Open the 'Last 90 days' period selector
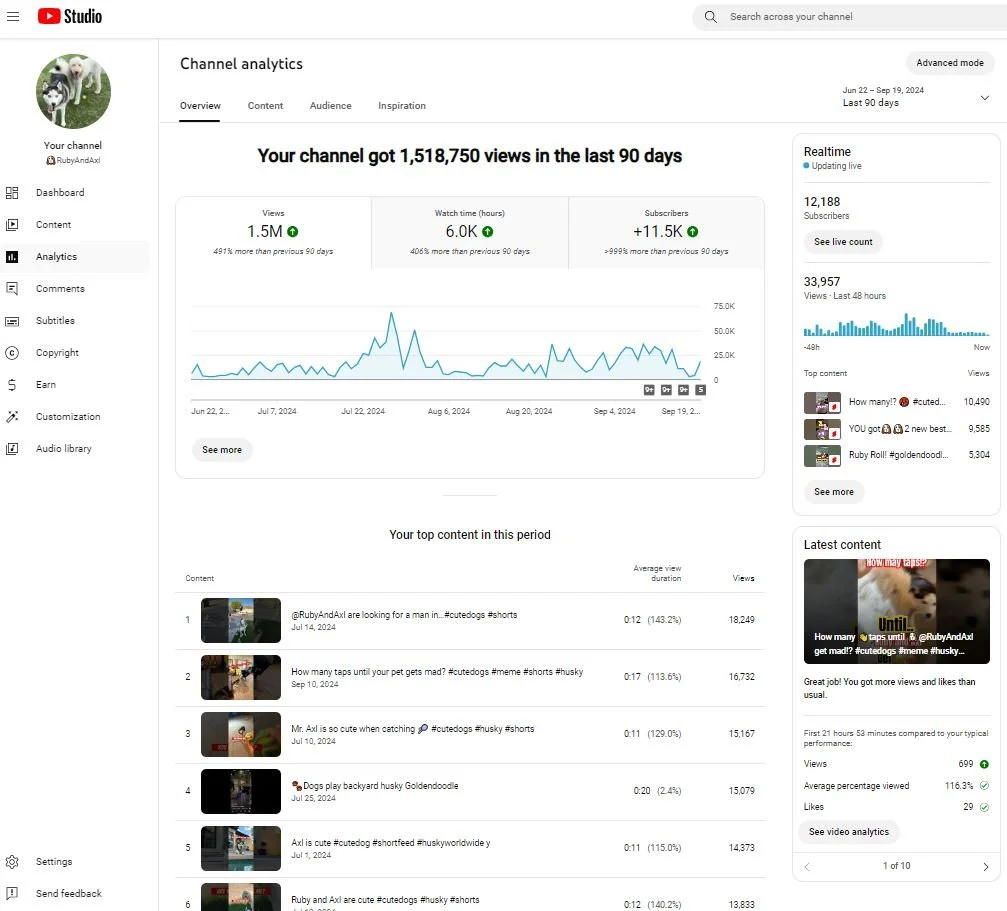This screenshot has height=911, width=1007. point(916,97)
